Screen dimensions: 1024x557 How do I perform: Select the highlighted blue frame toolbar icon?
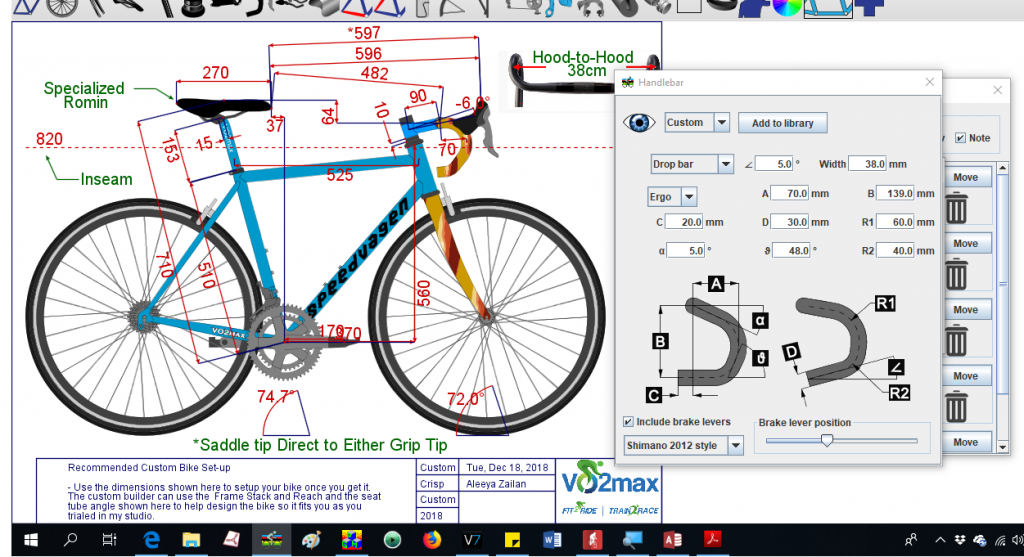coord(828,8)
